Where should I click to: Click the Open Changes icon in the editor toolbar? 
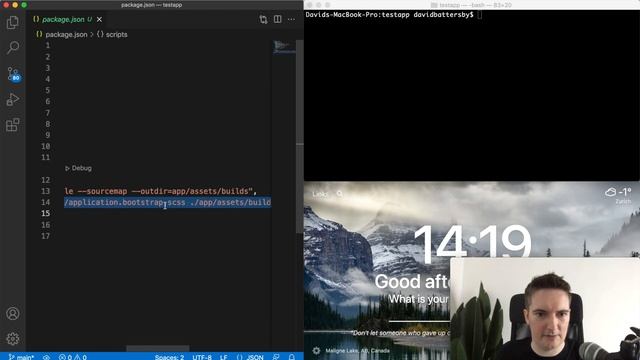263,19
